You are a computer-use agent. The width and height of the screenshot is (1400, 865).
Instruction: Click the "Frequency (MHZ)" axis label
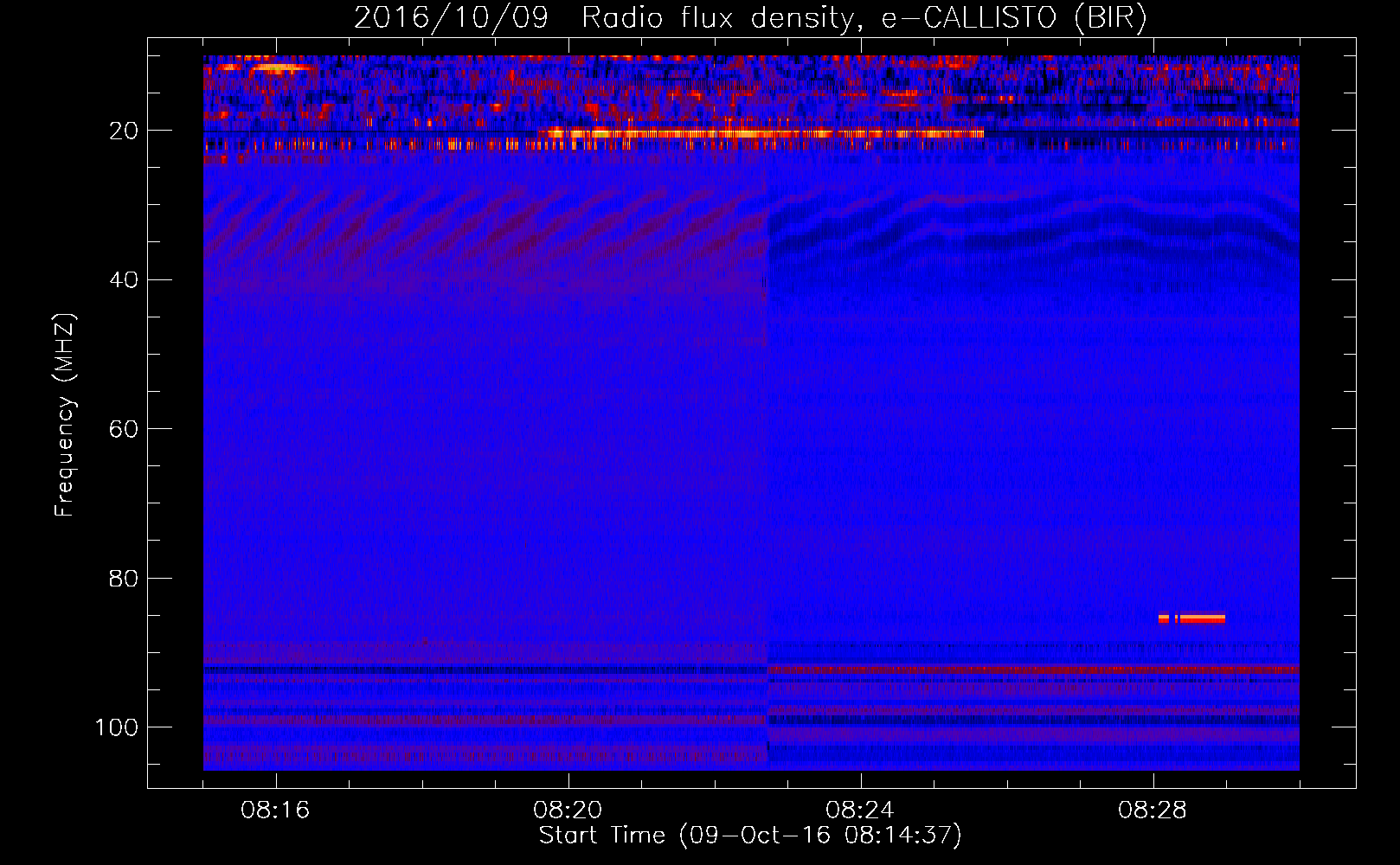65,415
